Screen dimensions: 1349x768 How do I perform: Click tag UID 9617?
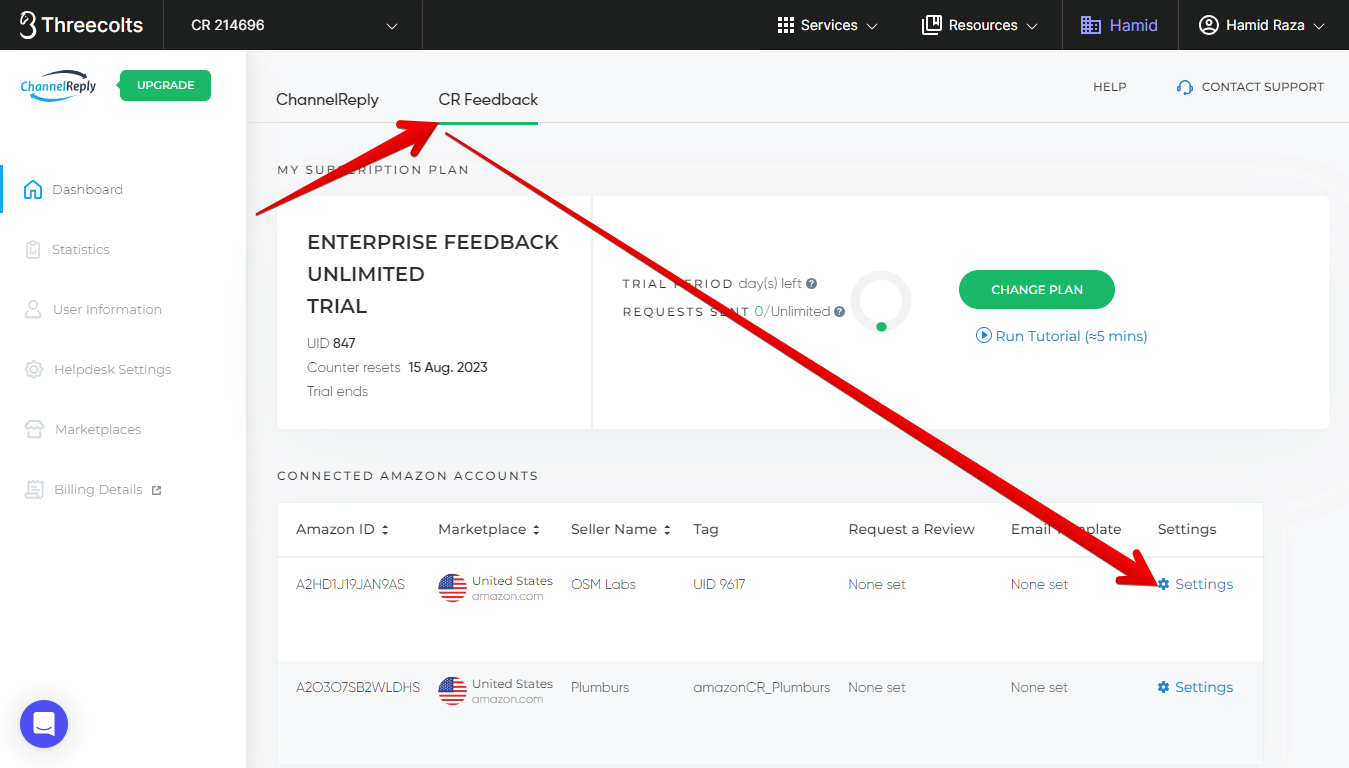(x=719, y=584)
